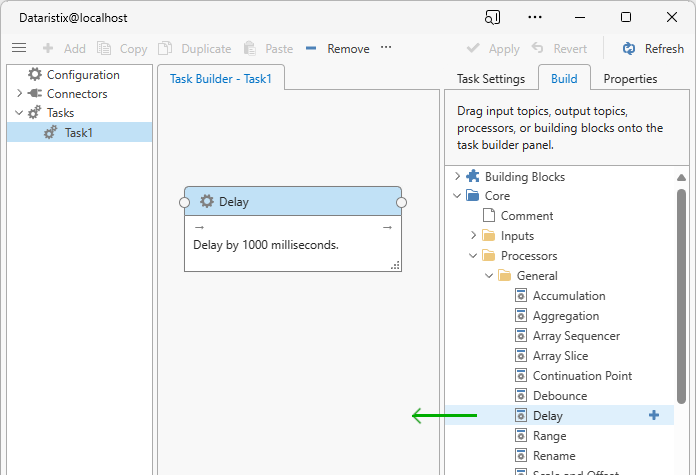This screenshot has height=475, width=696.
Task: Click the Array Sequencer processor icon
Action: (x=521, y=335)
